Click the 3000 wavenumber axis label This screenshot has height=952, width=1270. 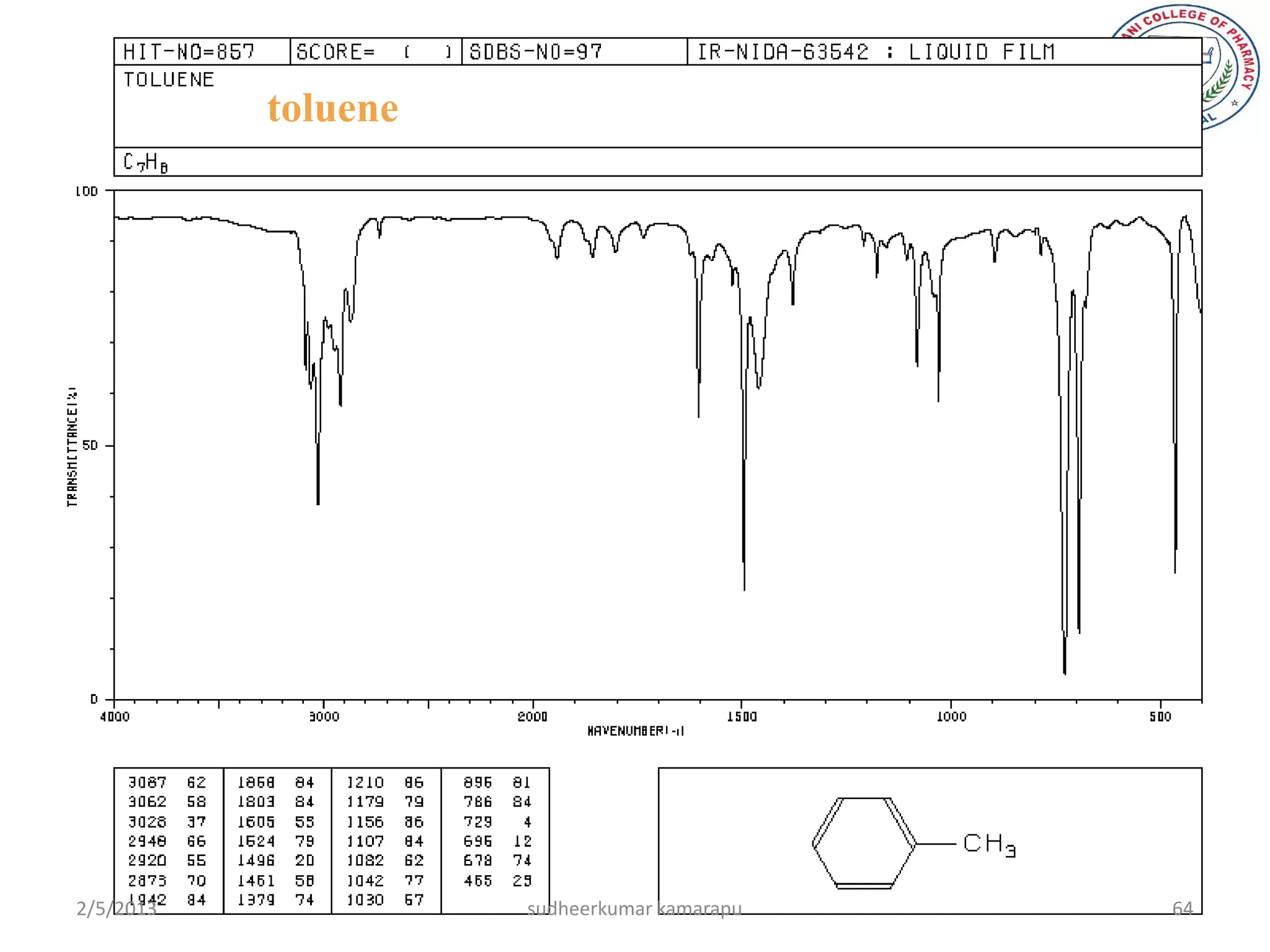point(324,717)
